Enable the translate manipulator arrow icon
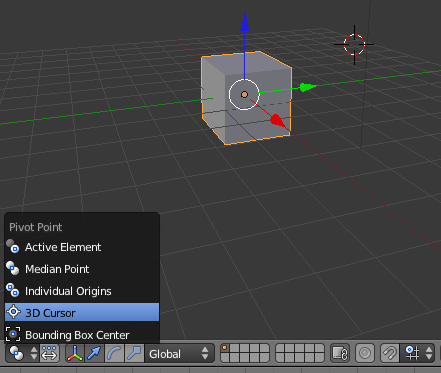 (95, 353)
